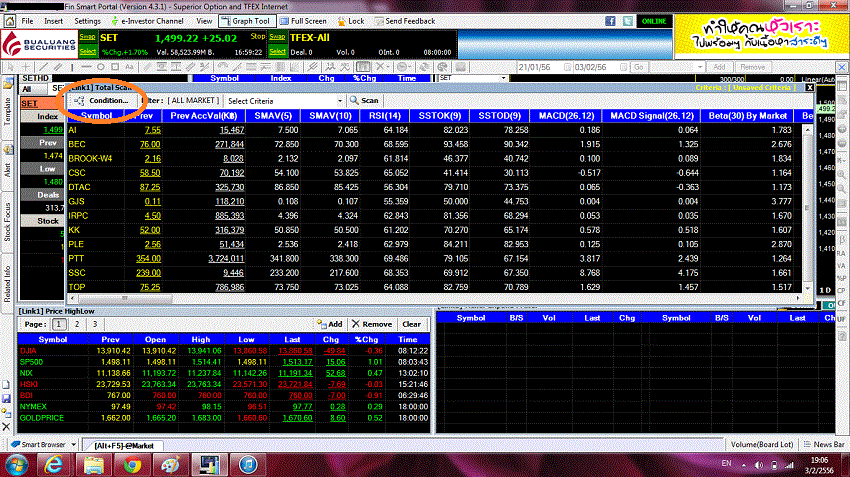Toggle the News Bar

[x=824, y=444]
